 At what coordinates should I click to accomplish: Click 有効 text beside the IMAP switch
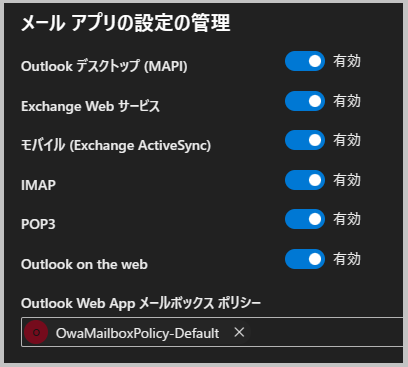[347, 180]
